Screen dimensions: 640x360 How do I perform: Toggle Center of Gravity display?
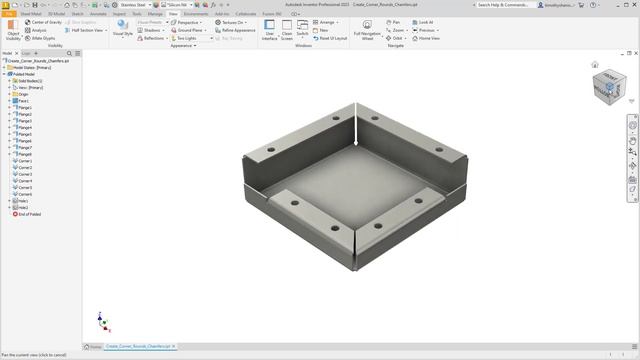(x=43, y=22)
